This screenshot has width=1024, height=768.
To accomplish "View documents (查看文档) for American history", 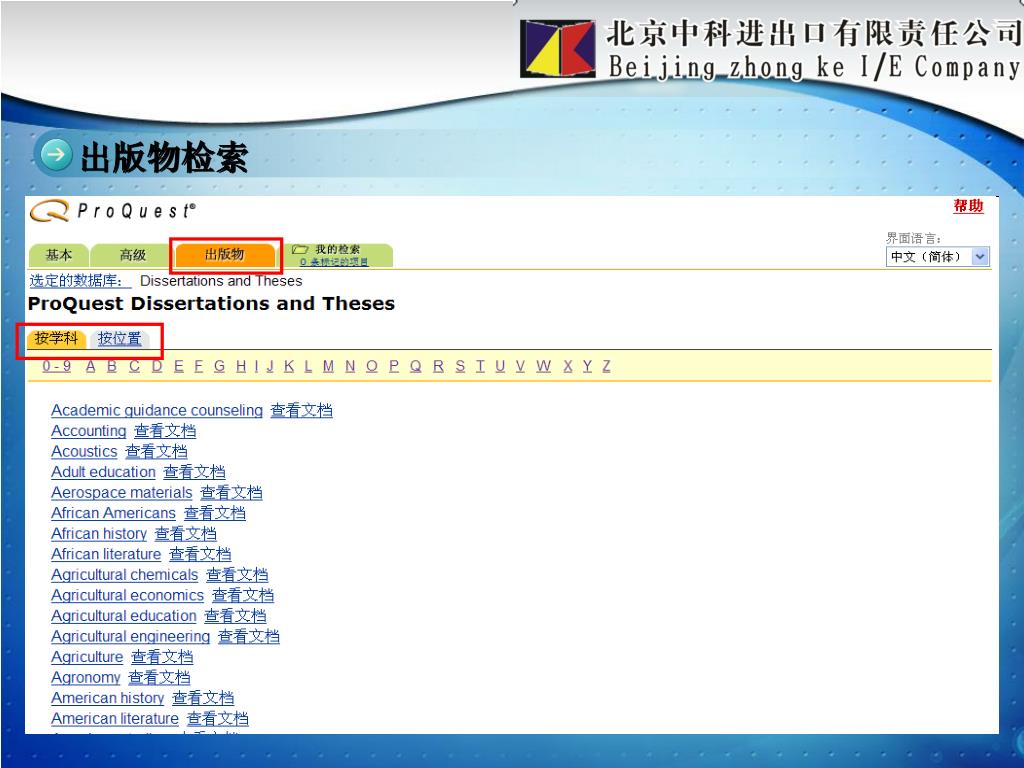I will (x=203, y=698).
